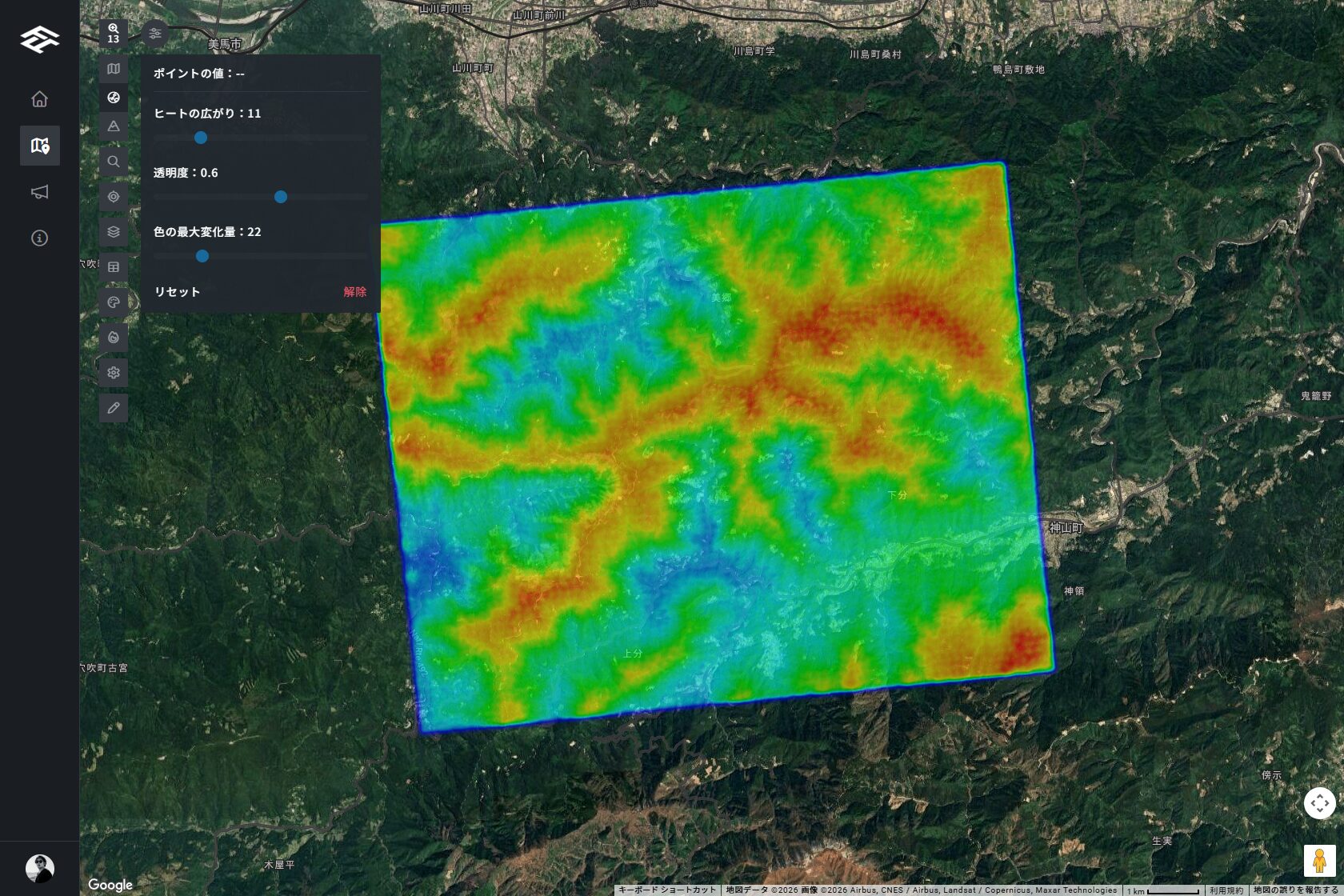Open the color palette tool
The height and width of the screenshot is (896, 1344).
114,302
